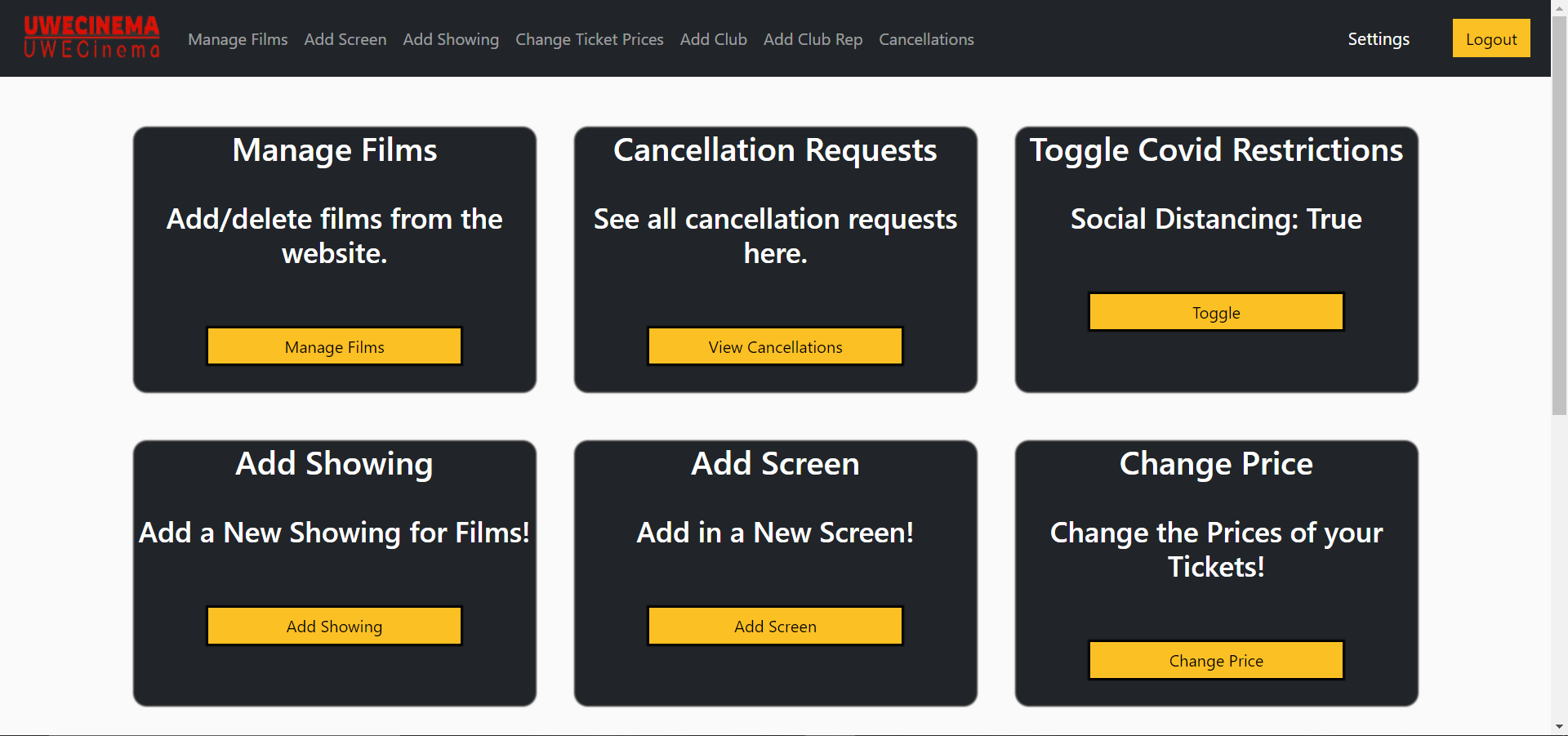Click View Cancellations on the card
The width and height of the screenshot is (1568, 736).
[775, 346]
